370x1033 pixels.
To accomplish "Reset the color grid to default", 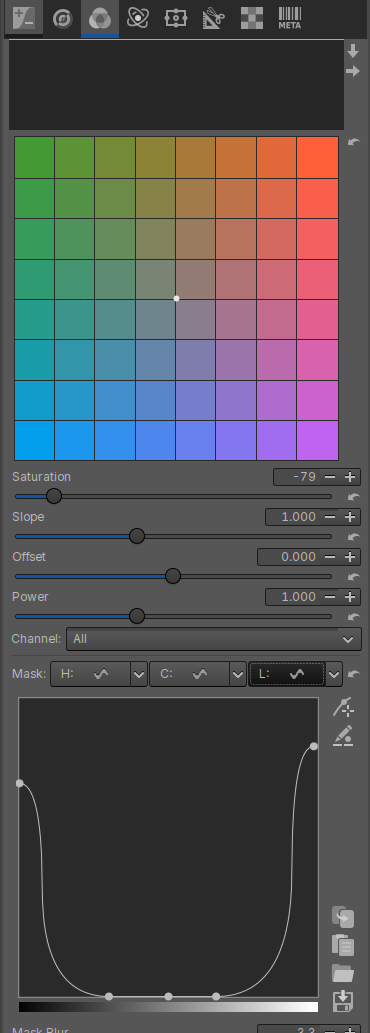I will coord(354,142).
